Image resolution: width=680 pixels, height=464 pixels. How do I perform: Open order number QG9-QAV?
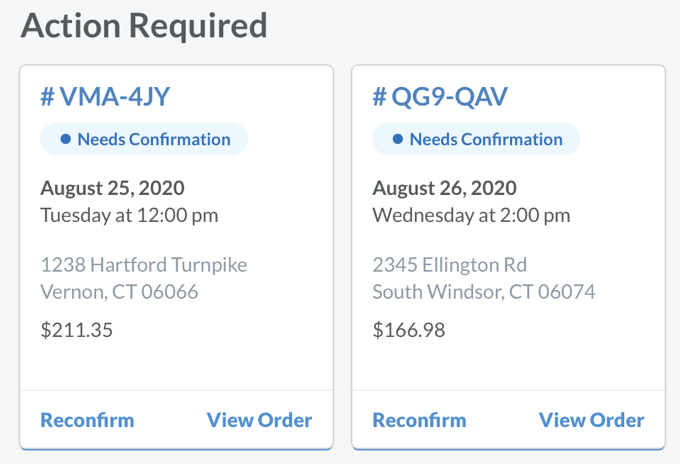coord(440,97)
